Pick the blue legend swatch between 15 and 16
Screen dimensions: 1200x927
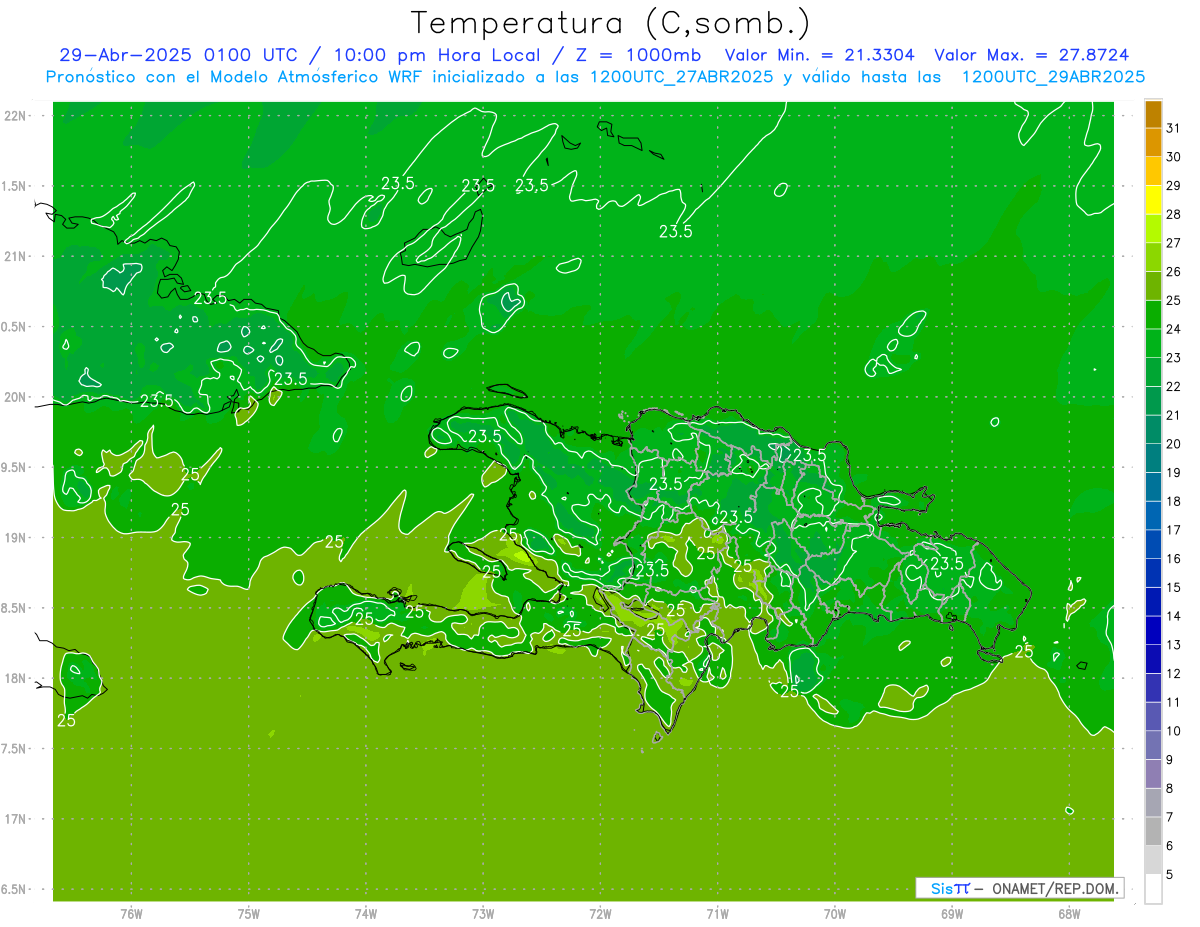click(1153, 573)
